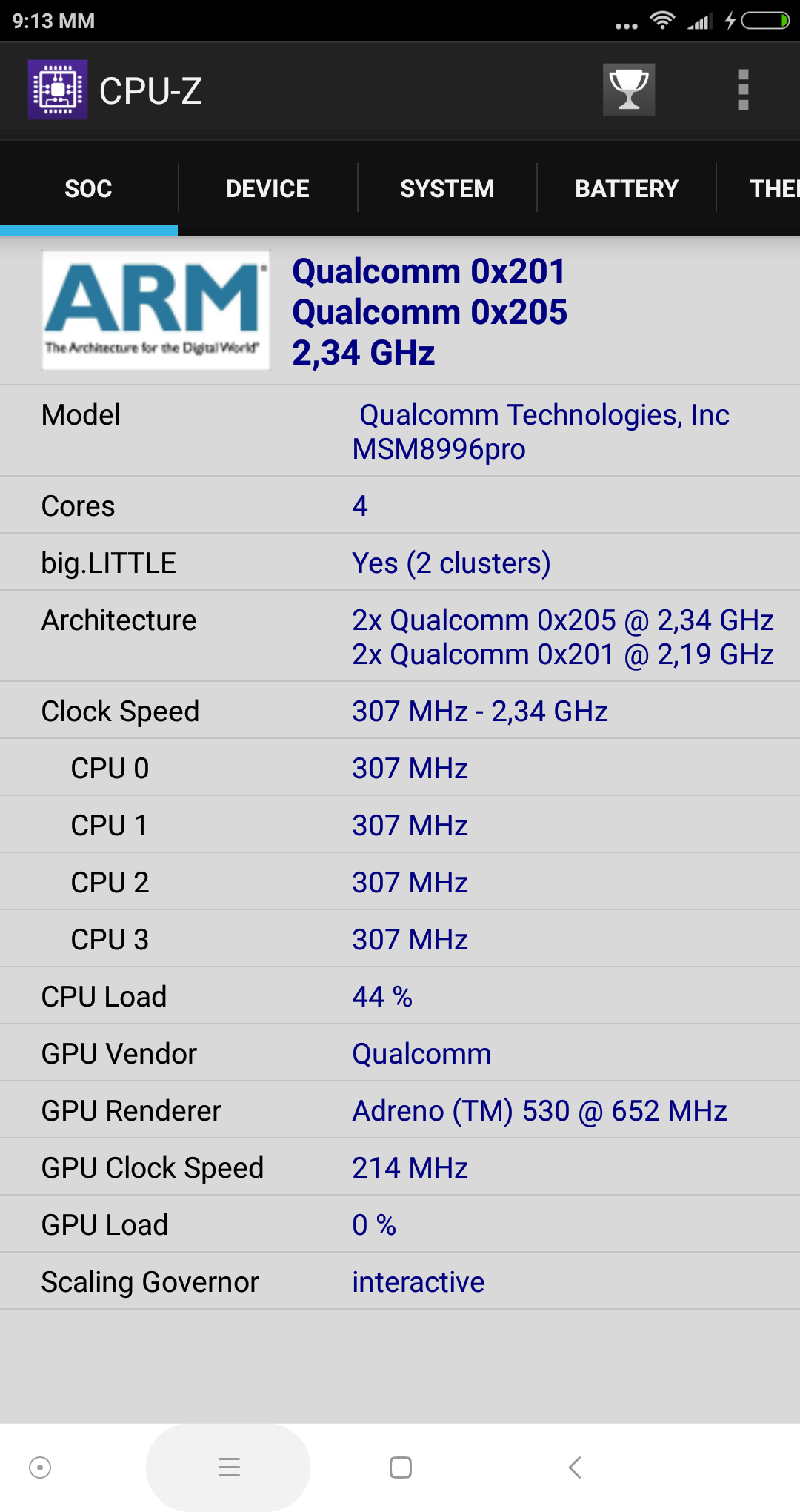The height and width of the screenshot is (1512, 800).
Task: Tap the Wi-Fi status bar icon
Action: 661,20
